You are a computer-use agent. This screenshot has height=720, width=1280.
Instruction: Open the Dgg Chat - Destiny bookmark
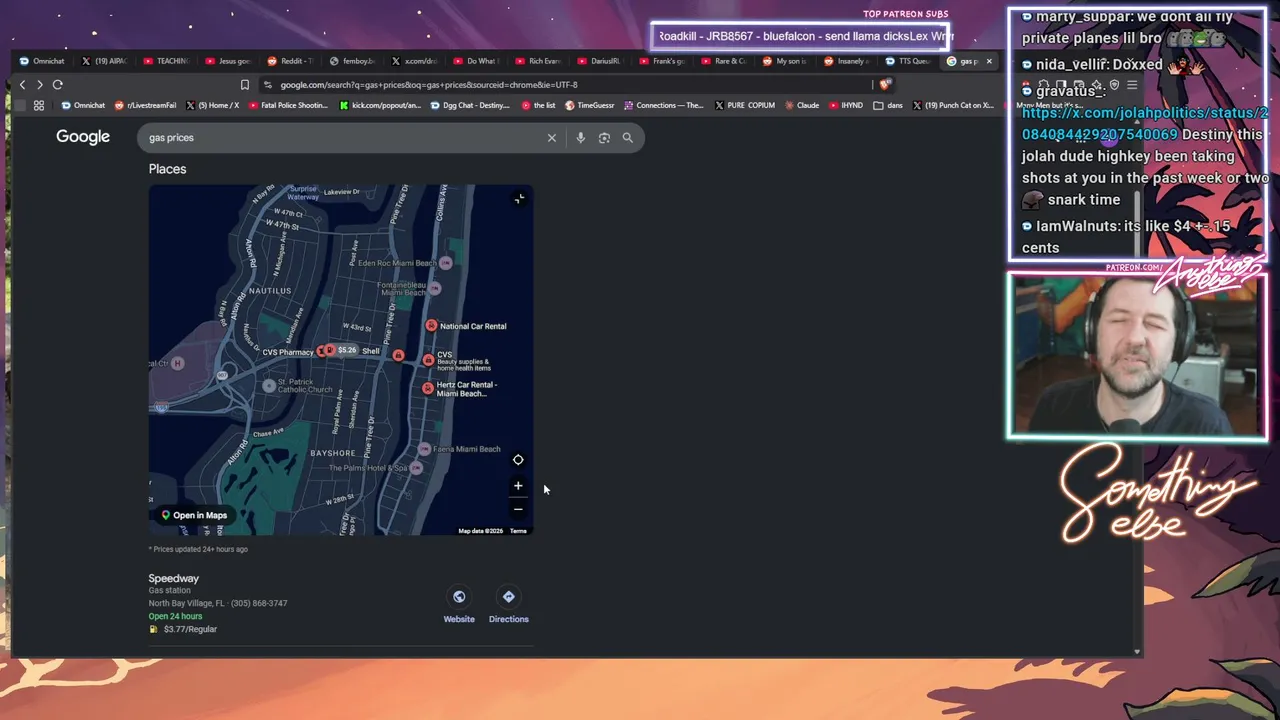tap(470, 105)
